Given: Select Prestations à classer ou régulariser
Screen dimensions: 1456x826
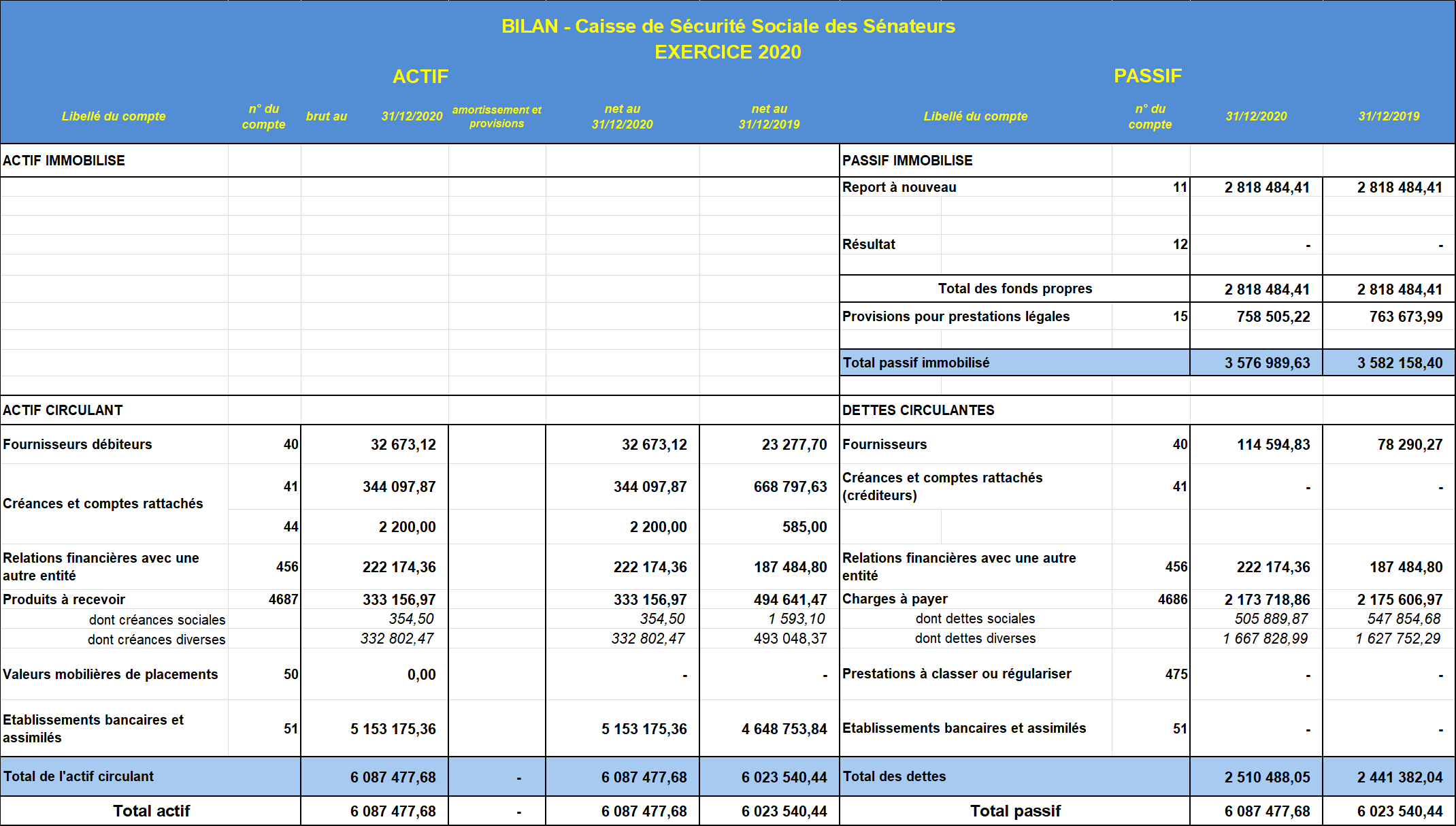Looking at the screenshot, I should tap(957, 674).
